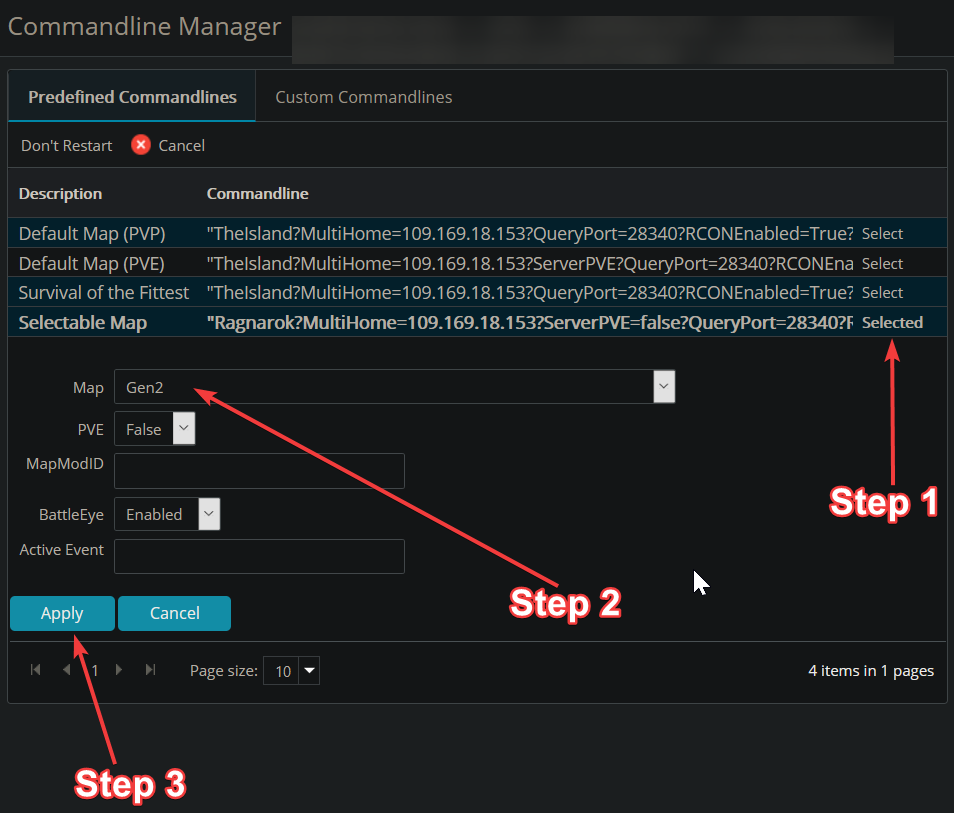
Task: Open the Page size dropdown
Action: pos(309,671)
